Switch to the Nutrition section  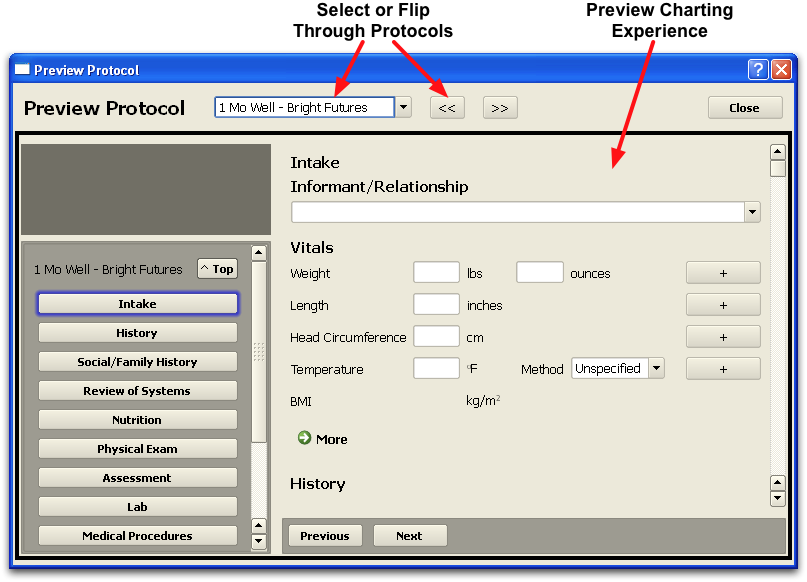click(137, 420)
